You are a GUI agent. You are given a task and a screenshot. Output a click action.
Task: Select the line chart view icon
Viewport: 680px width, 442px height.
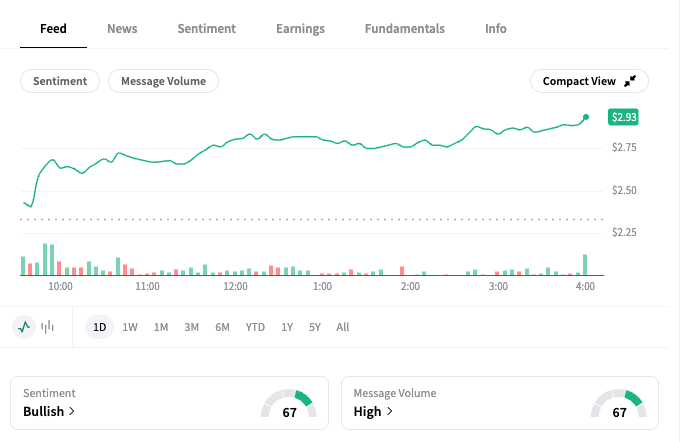[24, 327]
